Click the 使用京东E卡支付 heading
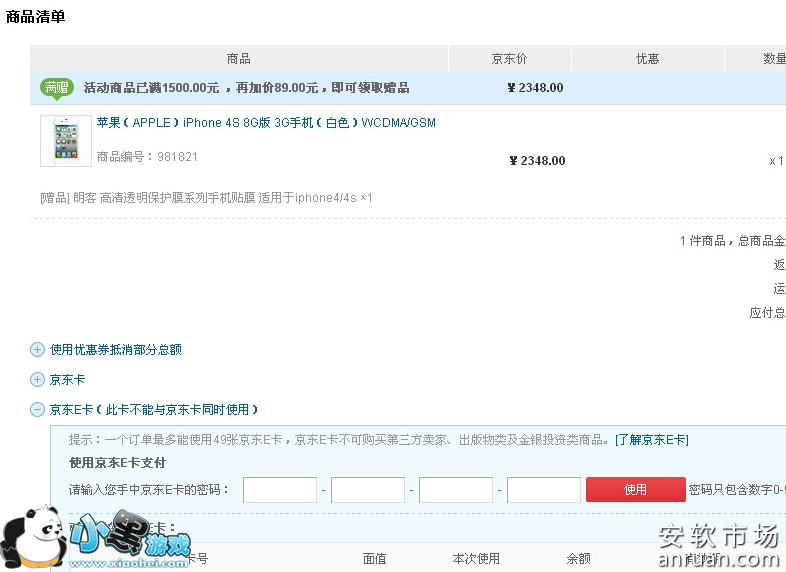 pos(117,463)
